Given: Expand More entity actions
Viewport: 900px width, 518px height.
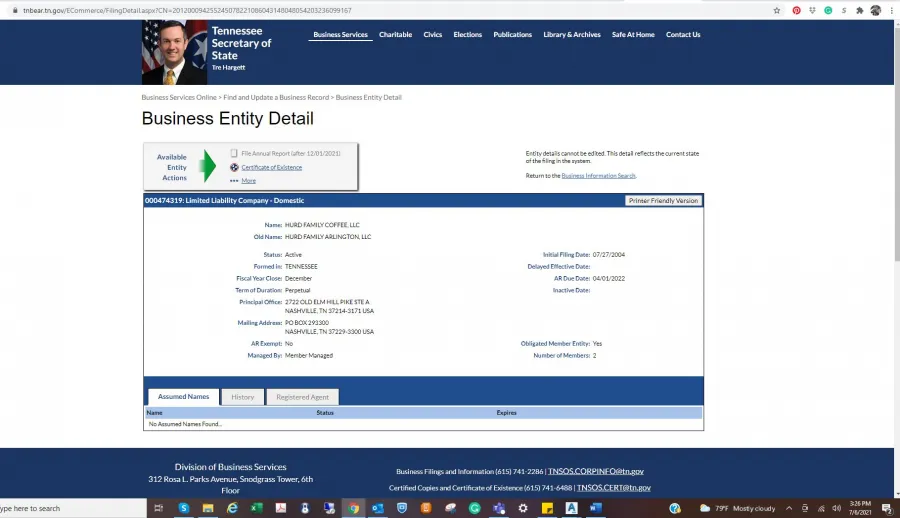Looking at the screenshot, I should (249, 180).
